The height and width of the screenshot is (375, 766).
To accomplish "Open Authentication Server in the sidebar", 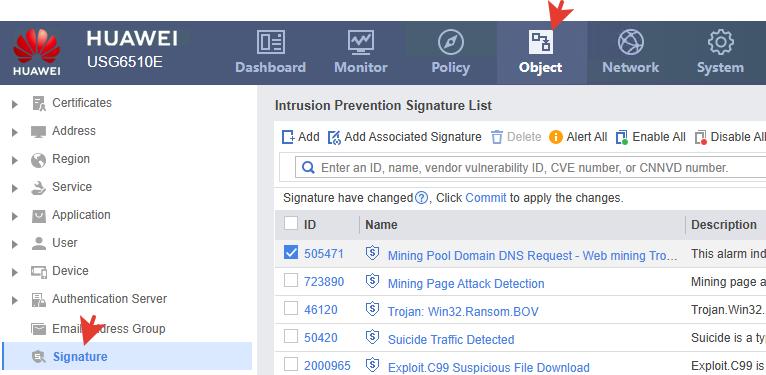I will pos(109,299).
